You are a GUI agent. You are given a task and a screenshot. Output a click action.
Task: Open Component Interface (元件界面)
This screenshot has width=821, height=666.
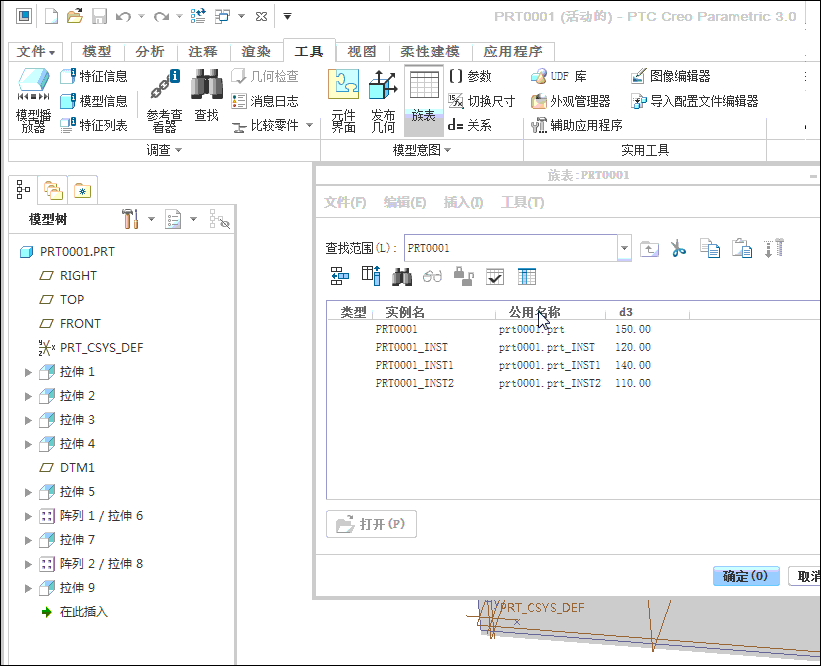pos(343,100)
